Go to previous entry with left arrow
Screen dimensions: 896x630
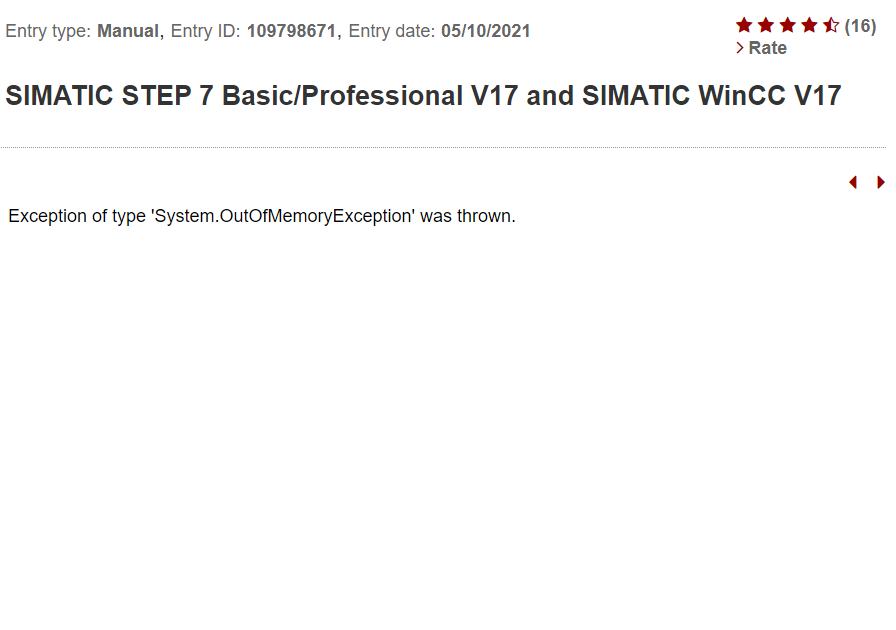point(853,182)
